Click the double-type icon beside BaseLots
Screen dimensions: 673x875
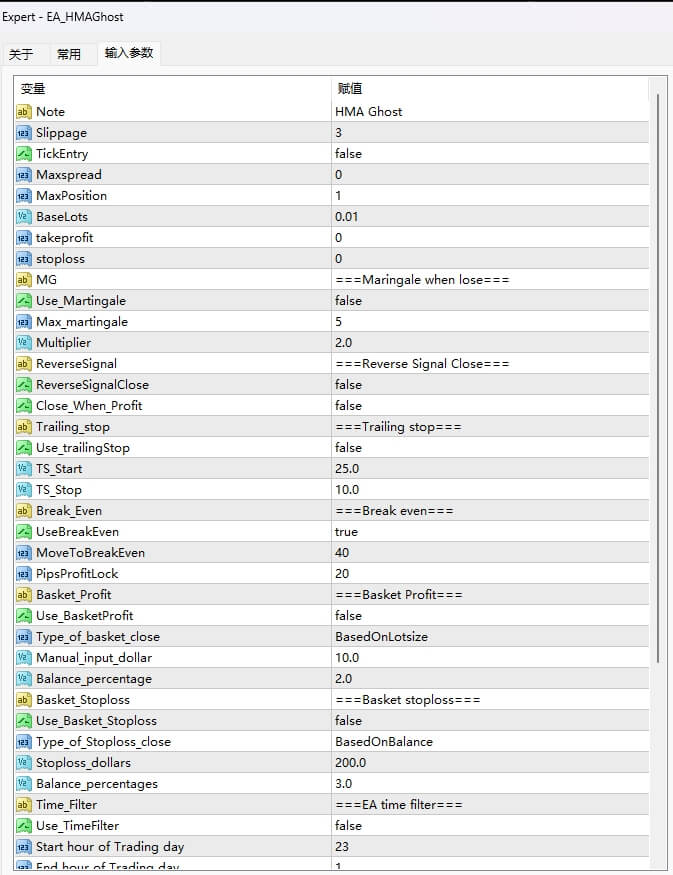point(24,217)
